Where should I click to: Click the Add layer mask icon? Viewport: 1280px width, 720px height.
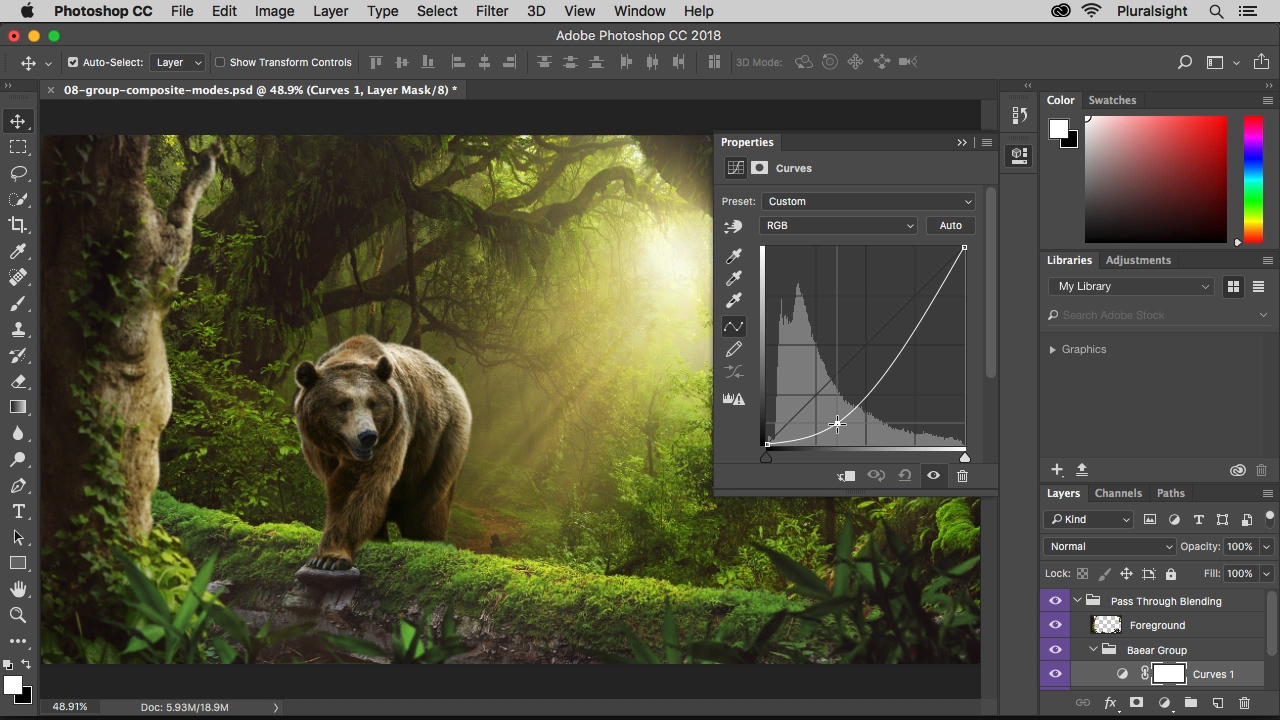(1137, 703)
